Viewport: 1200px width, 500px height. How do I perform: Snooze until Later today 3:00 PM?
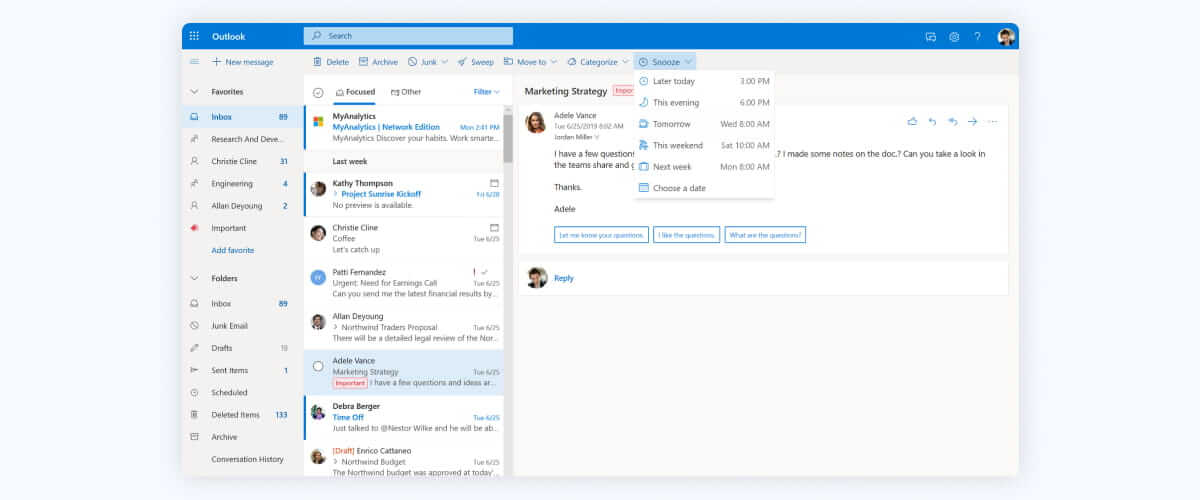pos(704,81)
